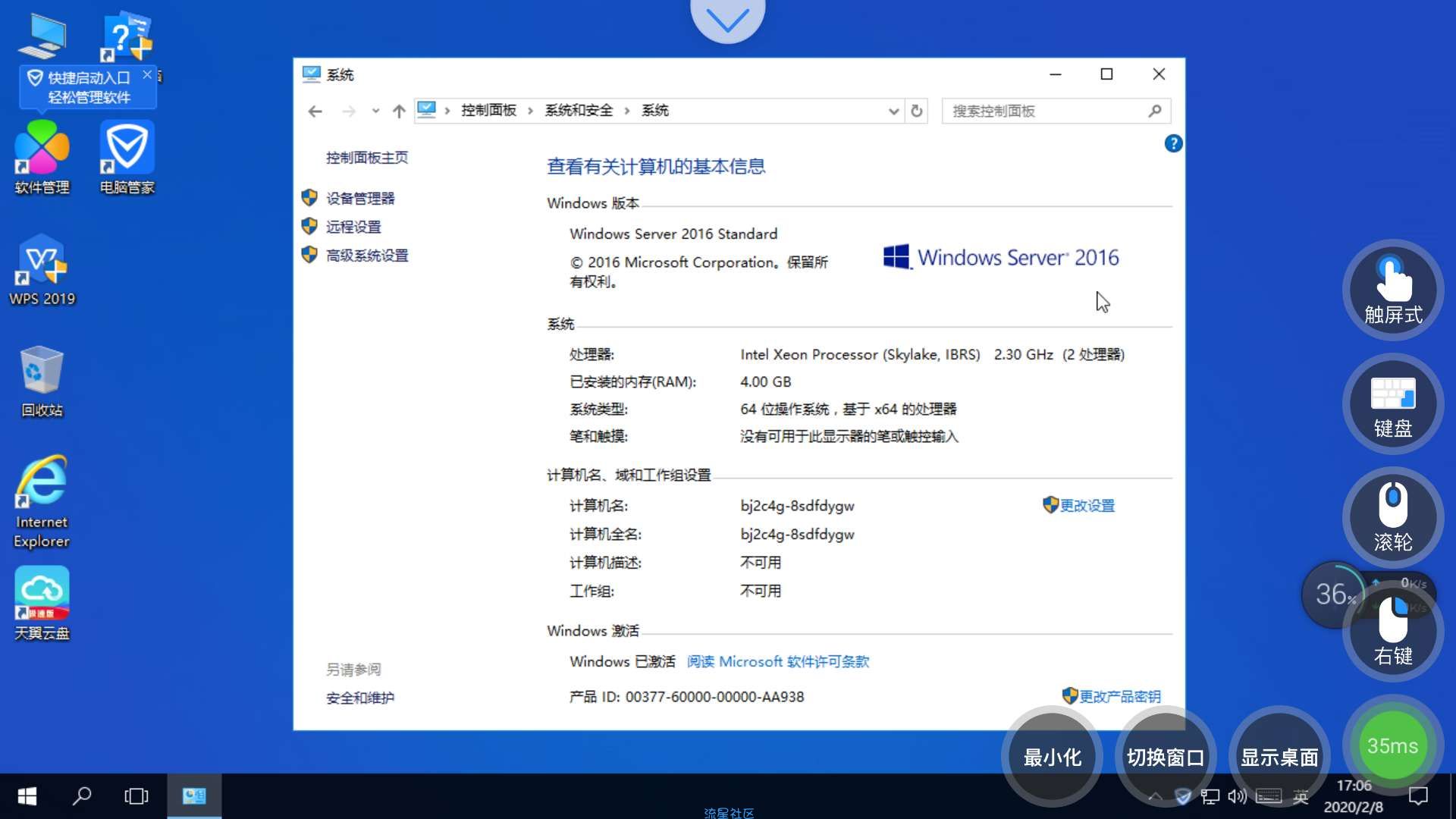Tap the 滚轮 scroll wheel button
Screen dimensions: 1456x819
pyautogui.click(x=1393, y=517)
